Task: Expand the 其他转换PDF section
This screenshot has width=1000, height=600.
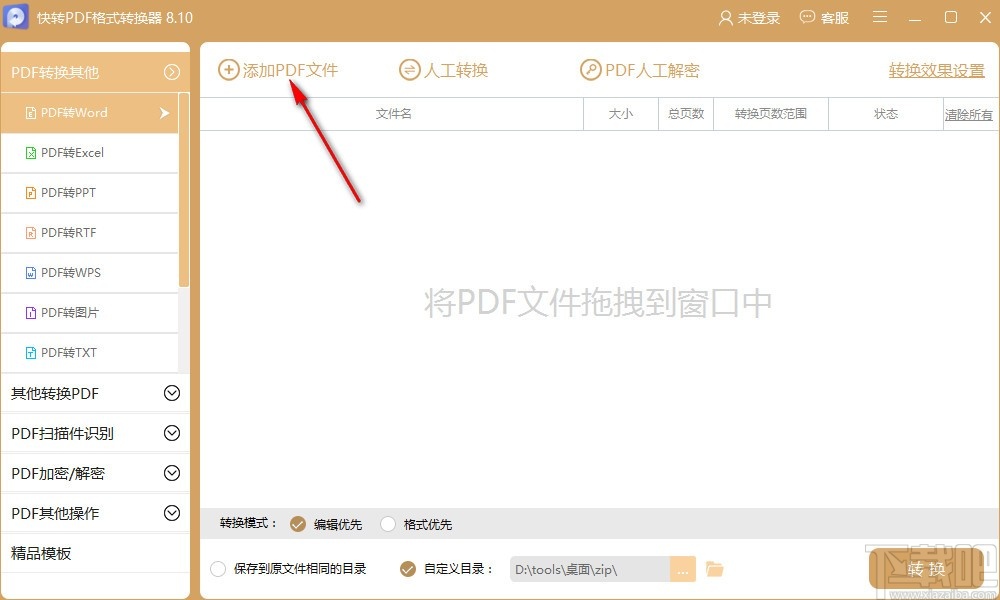Action: click(x=172, y=393)
